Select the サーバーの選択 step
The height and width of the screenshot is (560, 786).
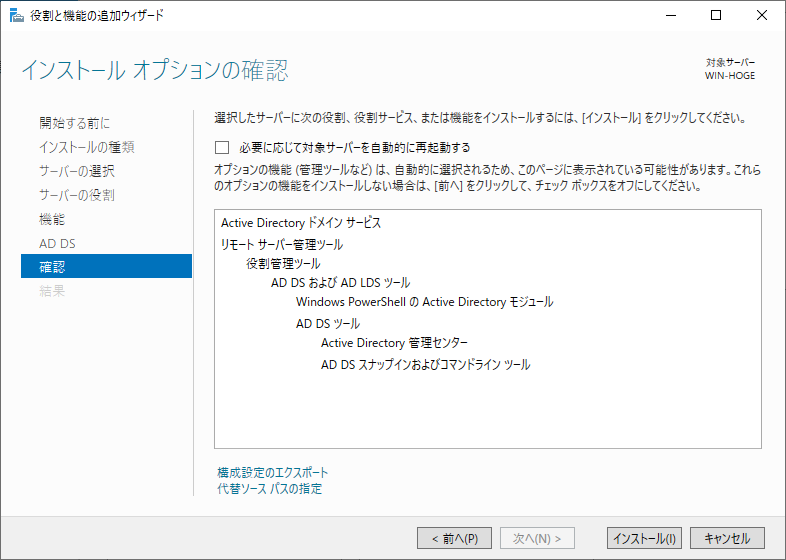coord(77,171)
